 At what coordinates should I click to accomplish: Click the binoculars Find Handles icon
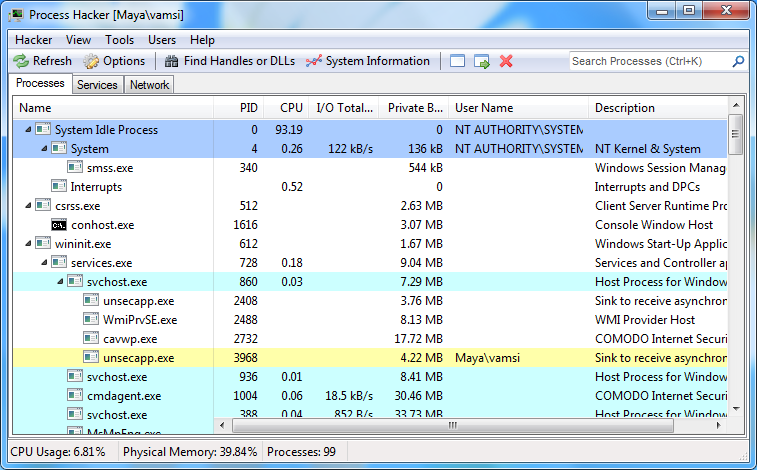(171, 61)
